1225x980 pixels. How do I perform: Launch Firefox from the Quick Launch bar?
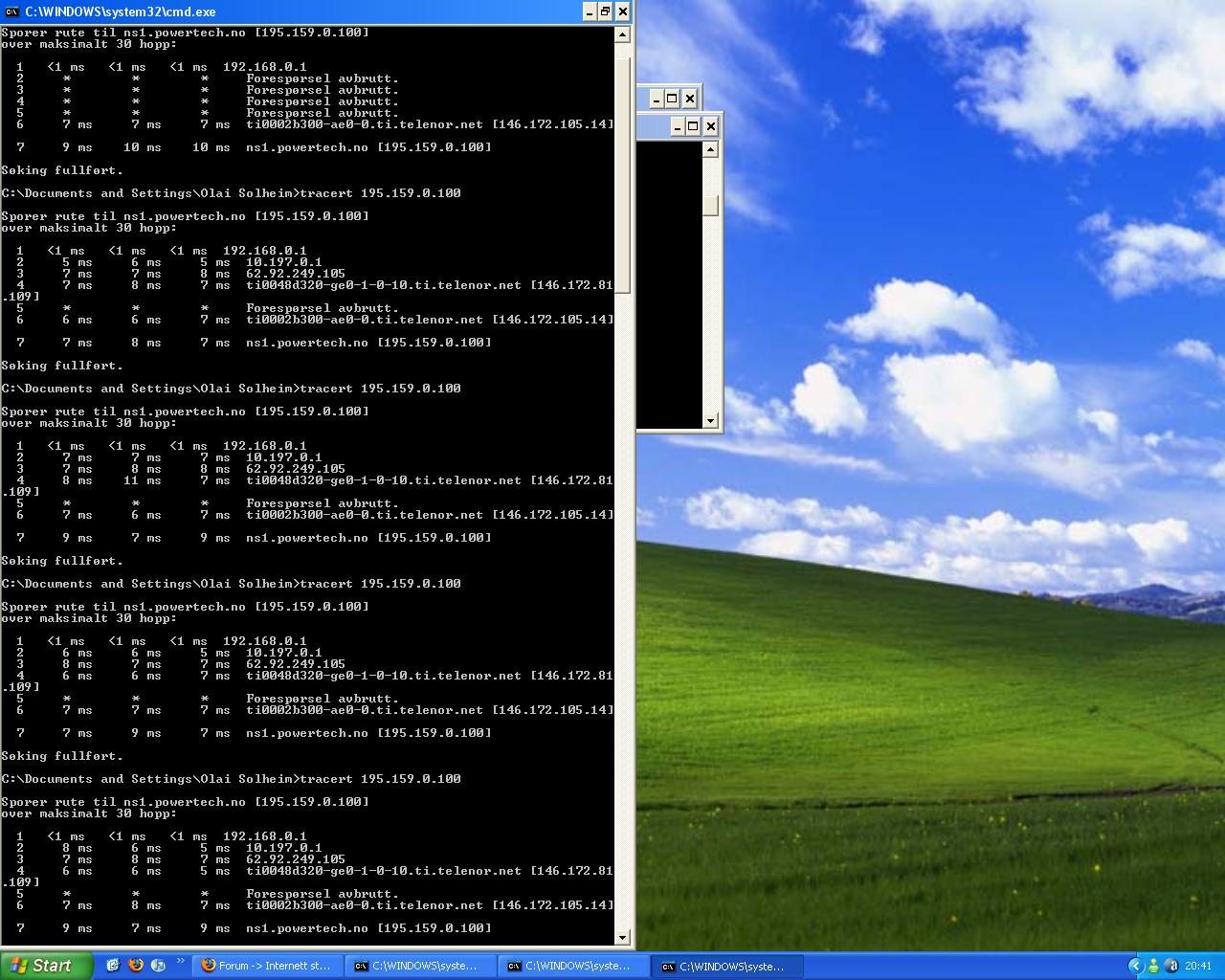136,966
